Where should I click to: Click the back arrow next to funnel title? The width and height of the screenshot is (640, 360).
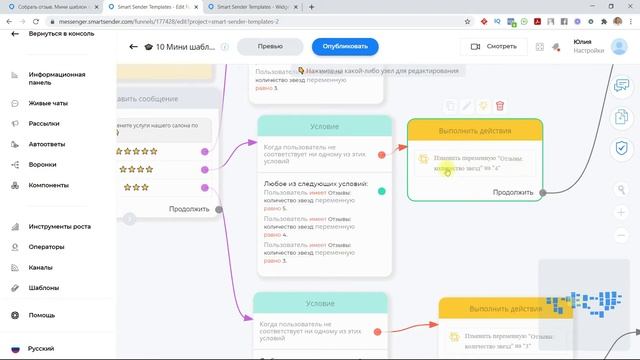[133, 47]
